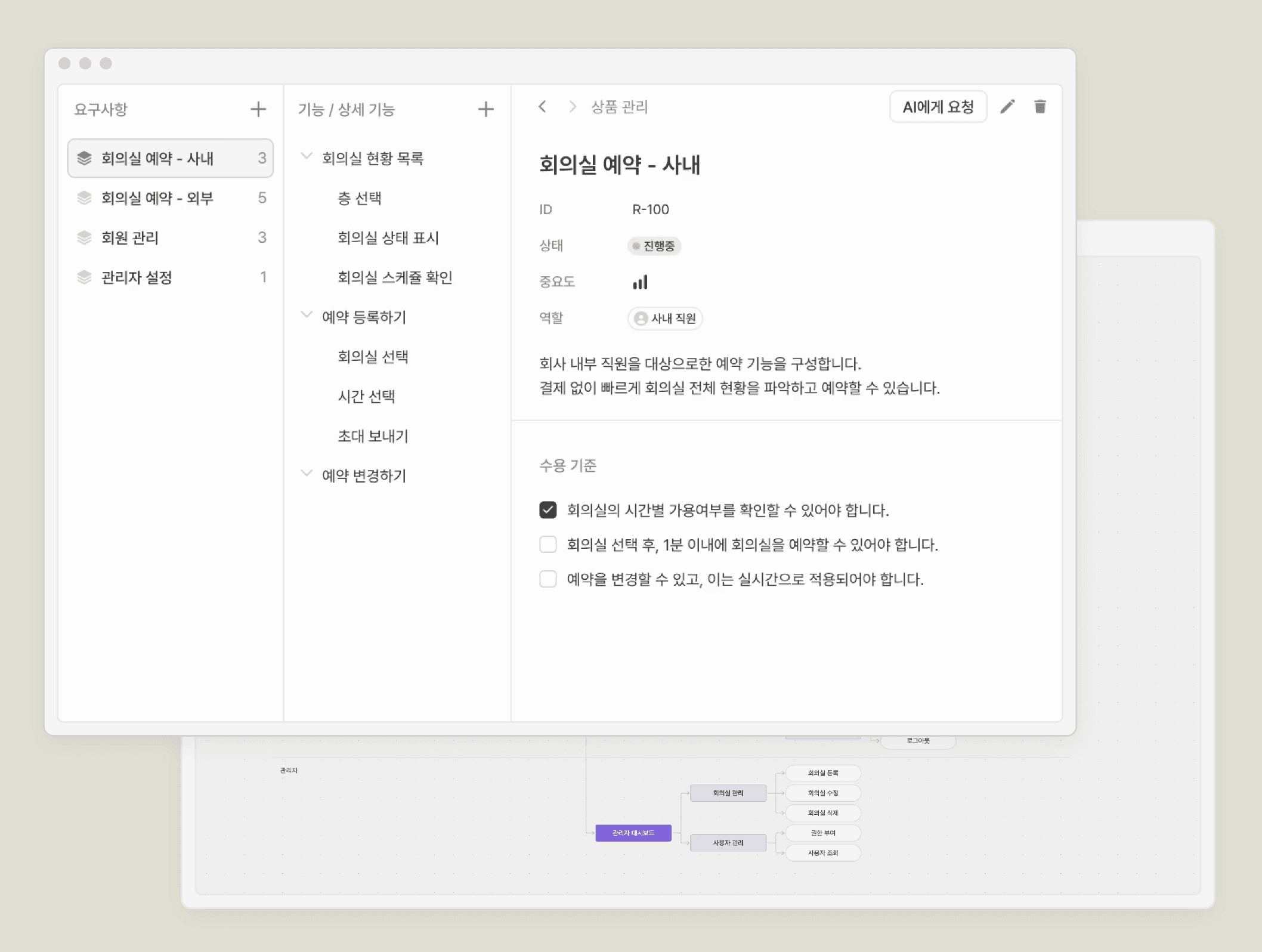Go forward with the right arrow icon
This screenshot has width=1262, height=952.
(573, 107)
